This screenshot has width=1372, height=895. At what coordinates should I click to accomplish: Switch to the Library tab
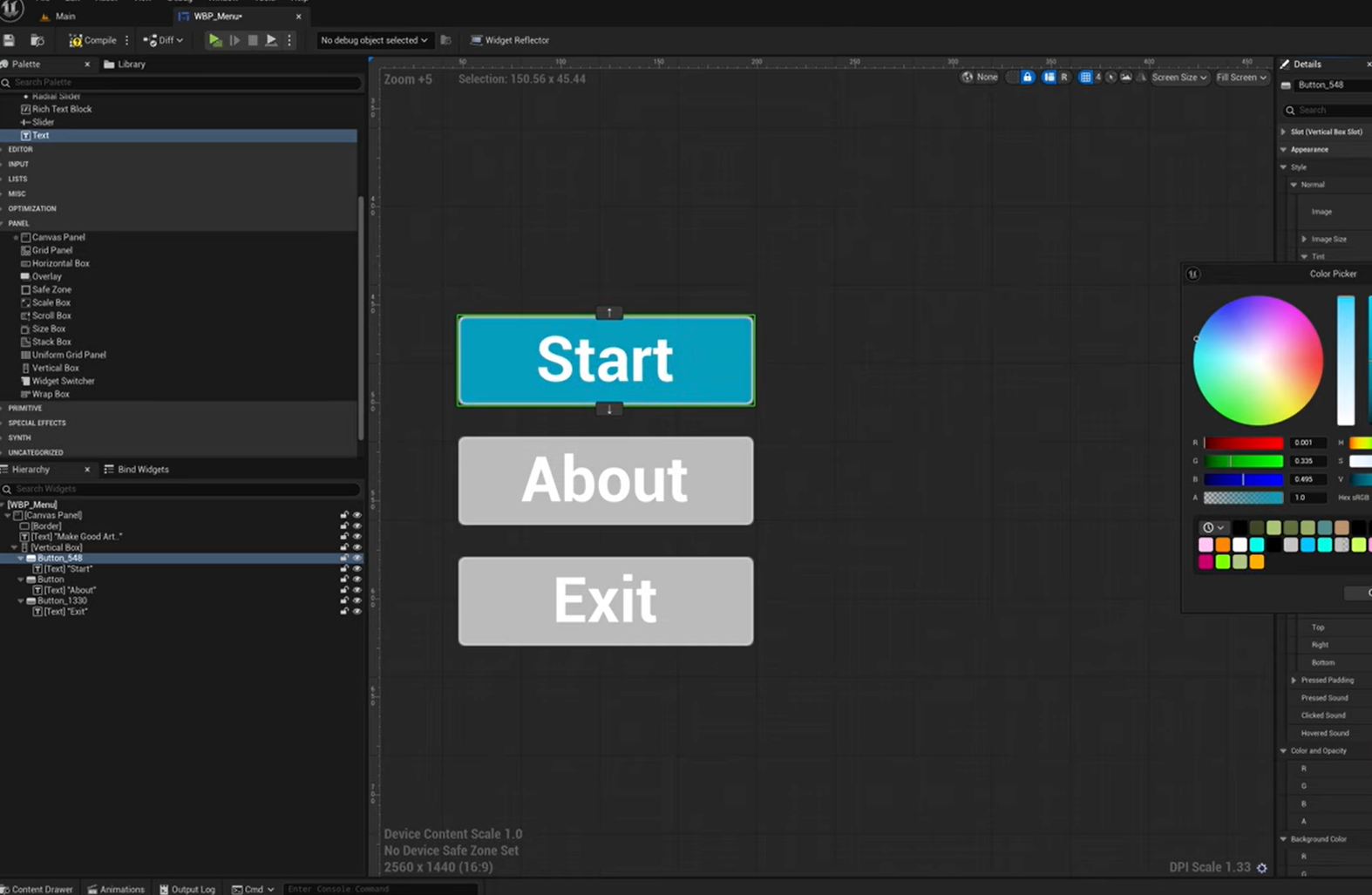125,64
